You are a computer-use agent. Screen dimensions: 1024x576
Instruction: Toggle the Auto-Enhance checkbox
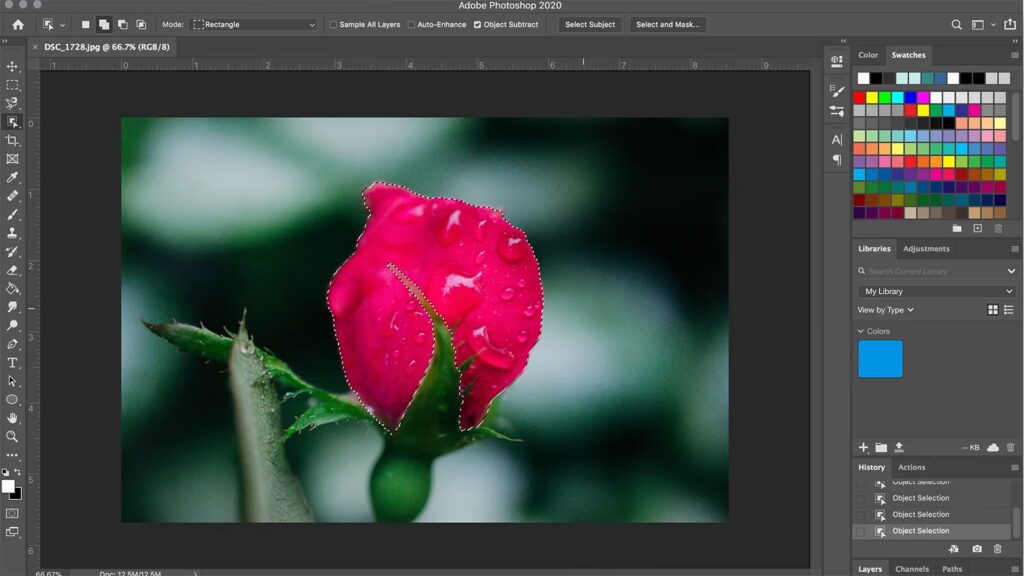[411, 24]
